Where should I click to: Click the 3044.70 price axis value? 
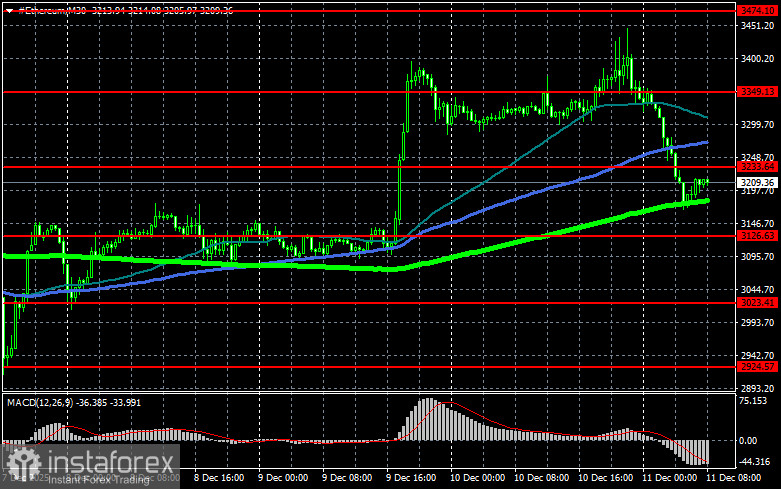click(x=757, y=289)
